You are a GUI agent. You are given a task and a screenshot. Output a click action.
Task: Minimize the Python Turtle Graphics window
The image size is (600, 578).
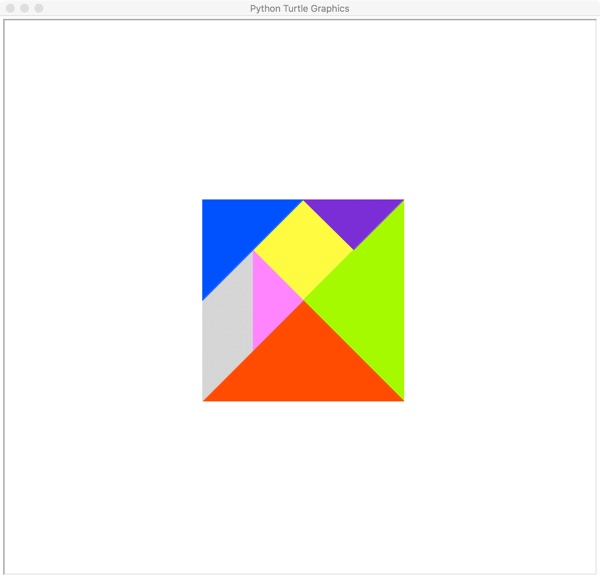(x=24, y=8)
